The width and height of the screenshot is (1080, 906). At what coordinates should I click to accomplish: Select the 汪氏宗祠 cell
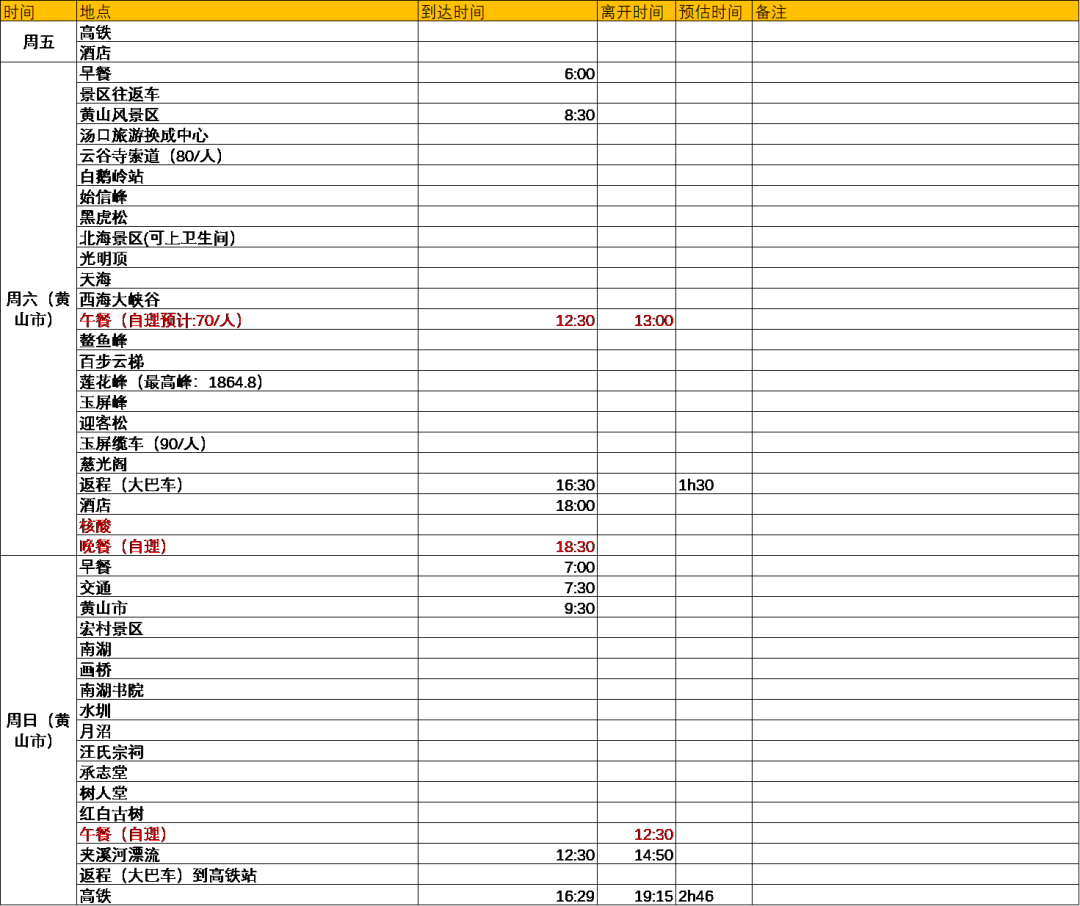point(247,752)
